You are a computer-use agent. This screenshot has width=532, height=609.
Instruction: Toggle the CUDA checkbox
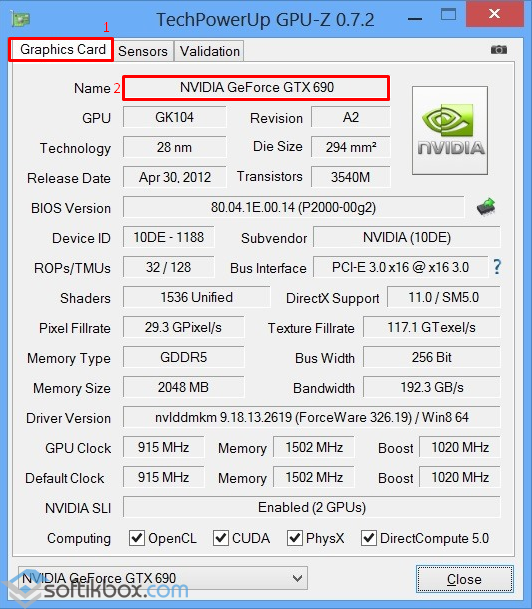pyautogui.click(x=221, y=538)
